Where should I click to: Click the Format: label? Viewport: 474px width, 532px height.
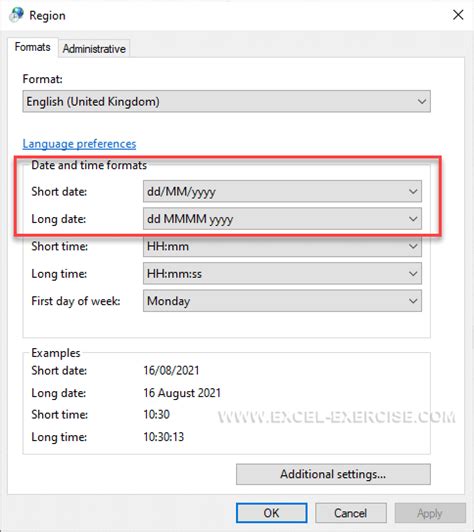coord(42,79)
